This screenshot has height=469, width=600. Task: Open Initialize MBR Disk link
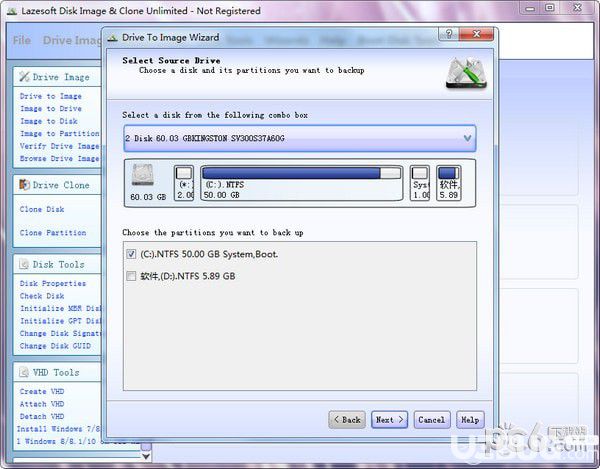point(60,308)
